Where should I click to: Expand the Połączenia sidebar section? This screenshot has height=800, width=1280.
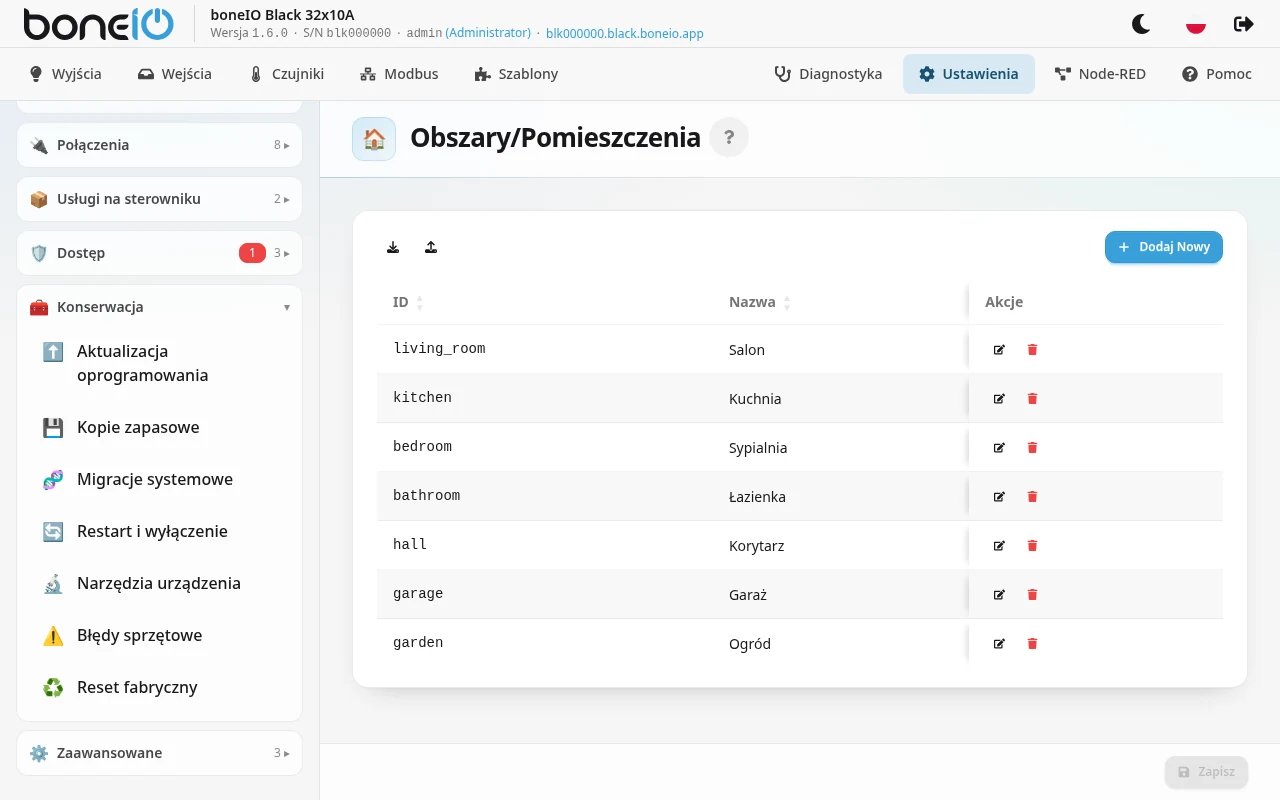point(160,145)
